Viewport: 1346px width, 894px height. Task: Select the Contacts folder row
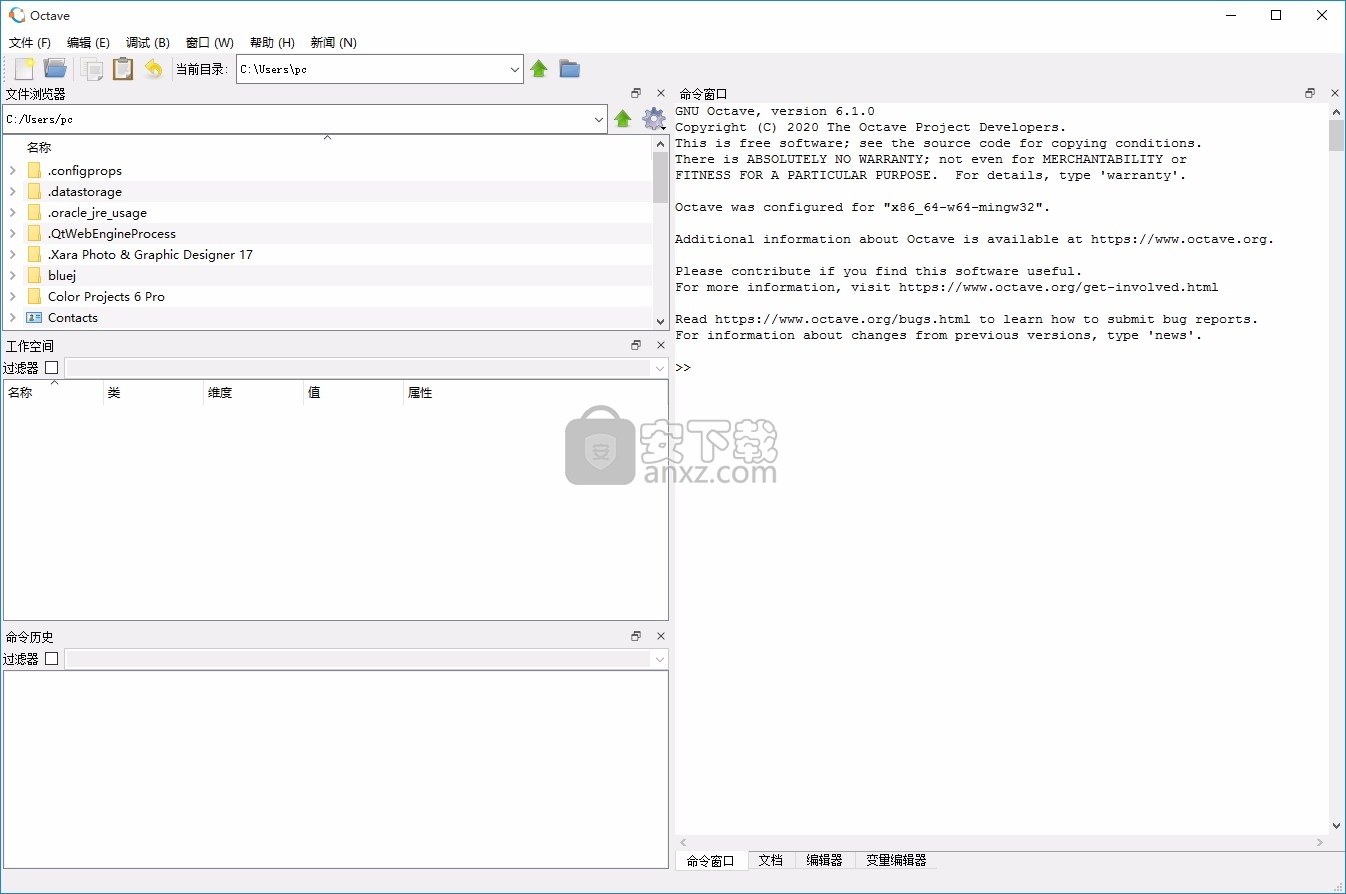click(x=328, y=318)
